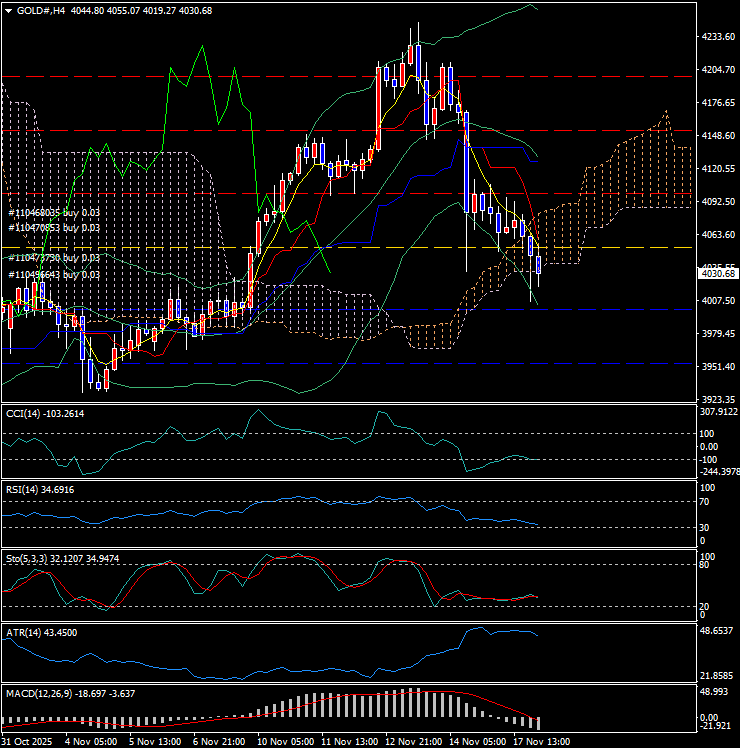Click the 17 Nov 13:00 time label
This screenshot has width=740, height=748.
coord(541,742)
